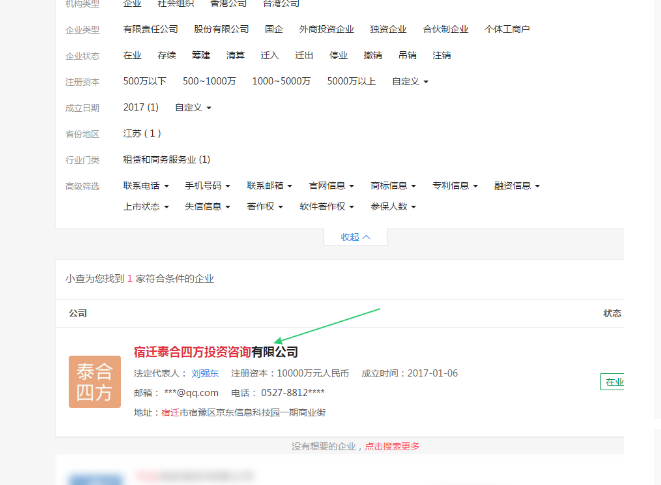This screenshot has width=661, height=485.
Task: Open 自定义 dropdown for registered capital
Action: [410, 81]
